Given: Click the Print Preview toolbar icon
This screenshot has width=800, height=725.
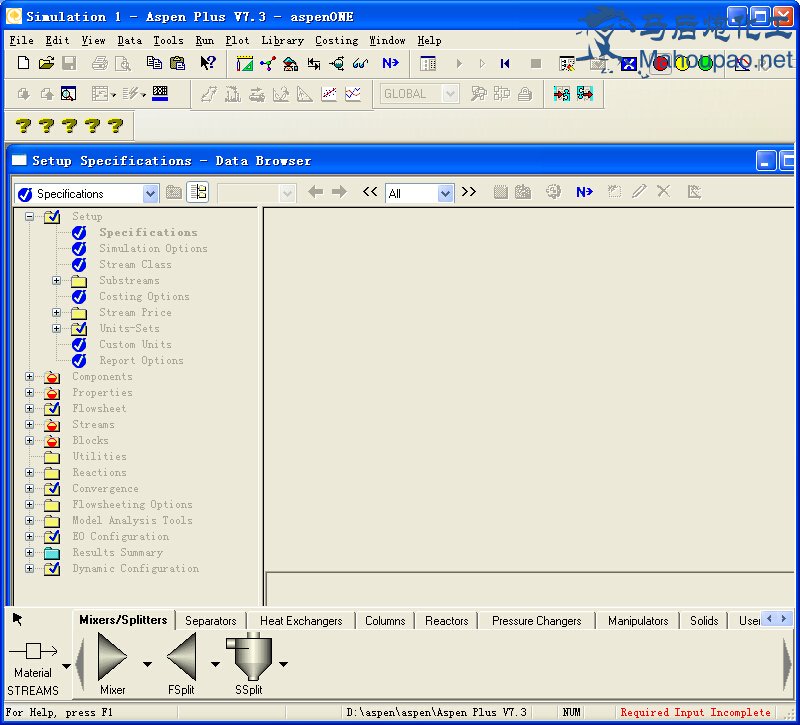Looking at the screenshot, I should point(123,63).
